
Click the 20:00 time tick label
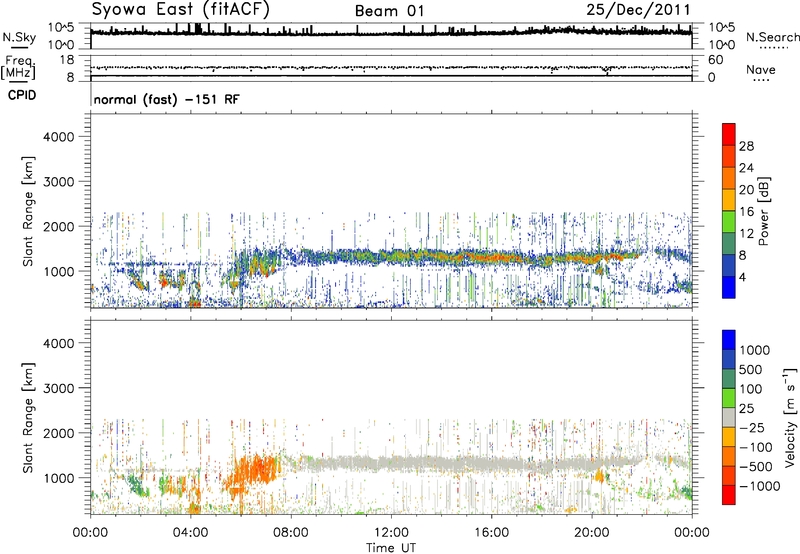pyautogui.click(x=592, y=533)
